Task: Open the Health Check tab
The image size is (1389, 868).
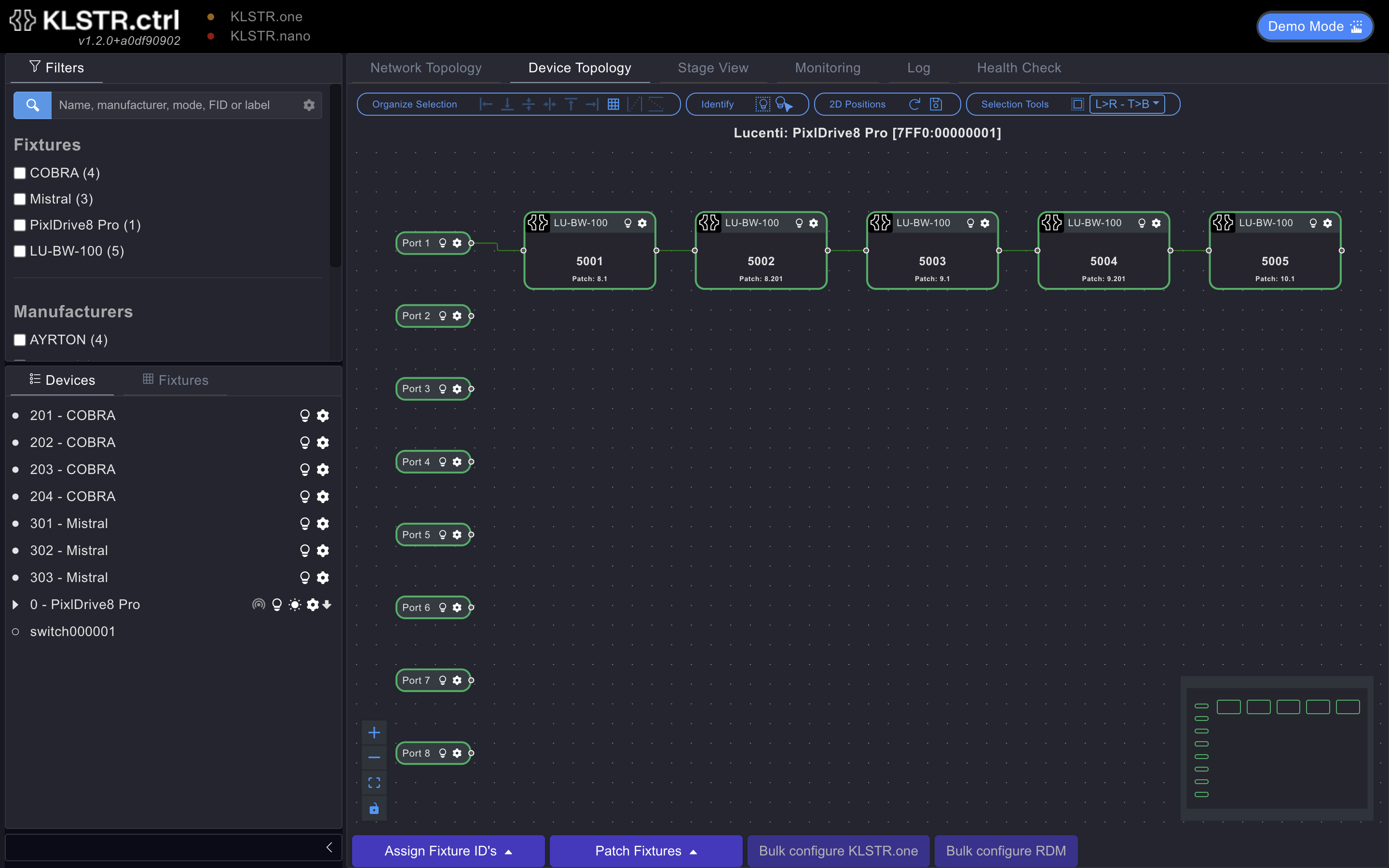Action: coord(1019,68)
